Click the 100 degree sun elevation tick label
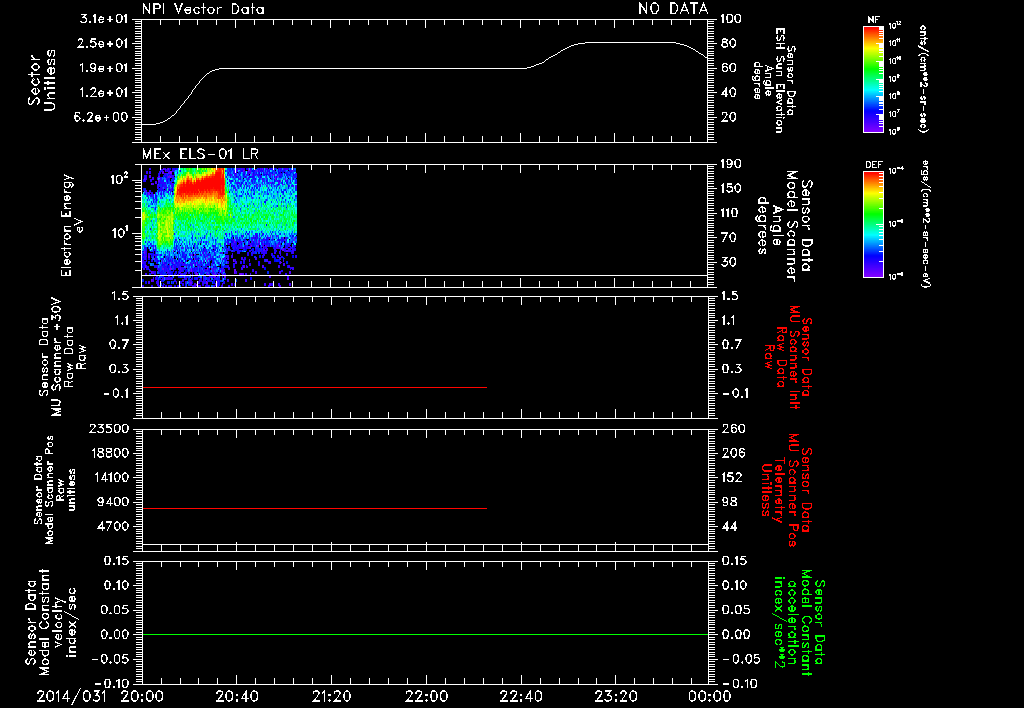 click(732, 18)
